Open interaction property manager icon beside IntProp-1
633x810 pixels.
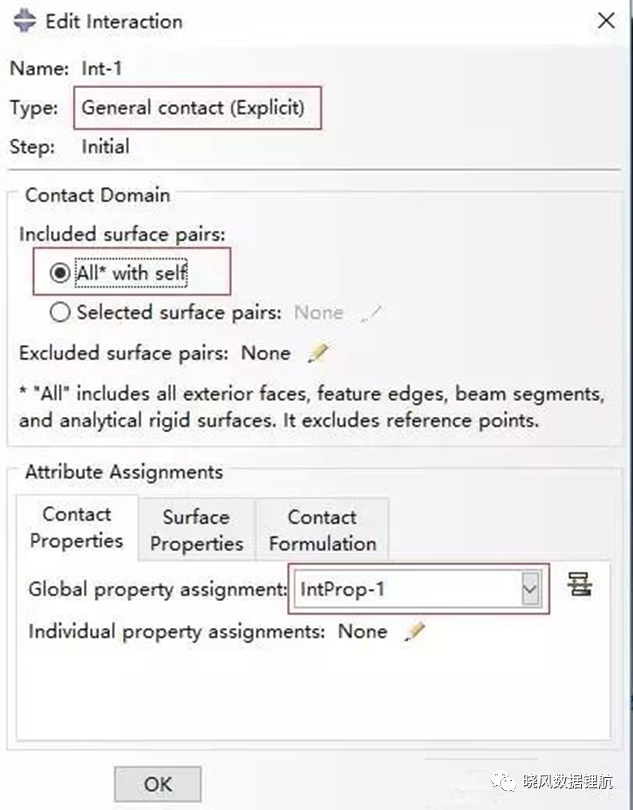(x=579, y=585)
